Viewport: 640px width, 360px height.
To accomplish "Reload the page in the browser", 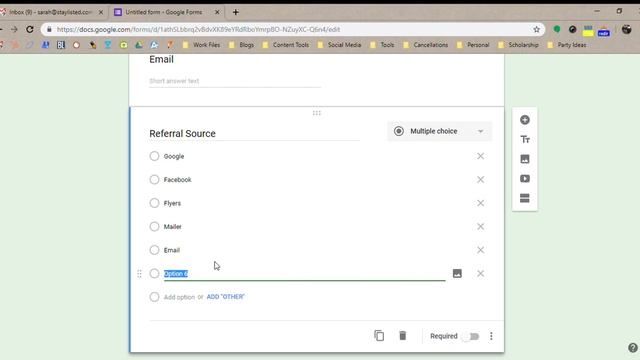I will tap(30, 29).
